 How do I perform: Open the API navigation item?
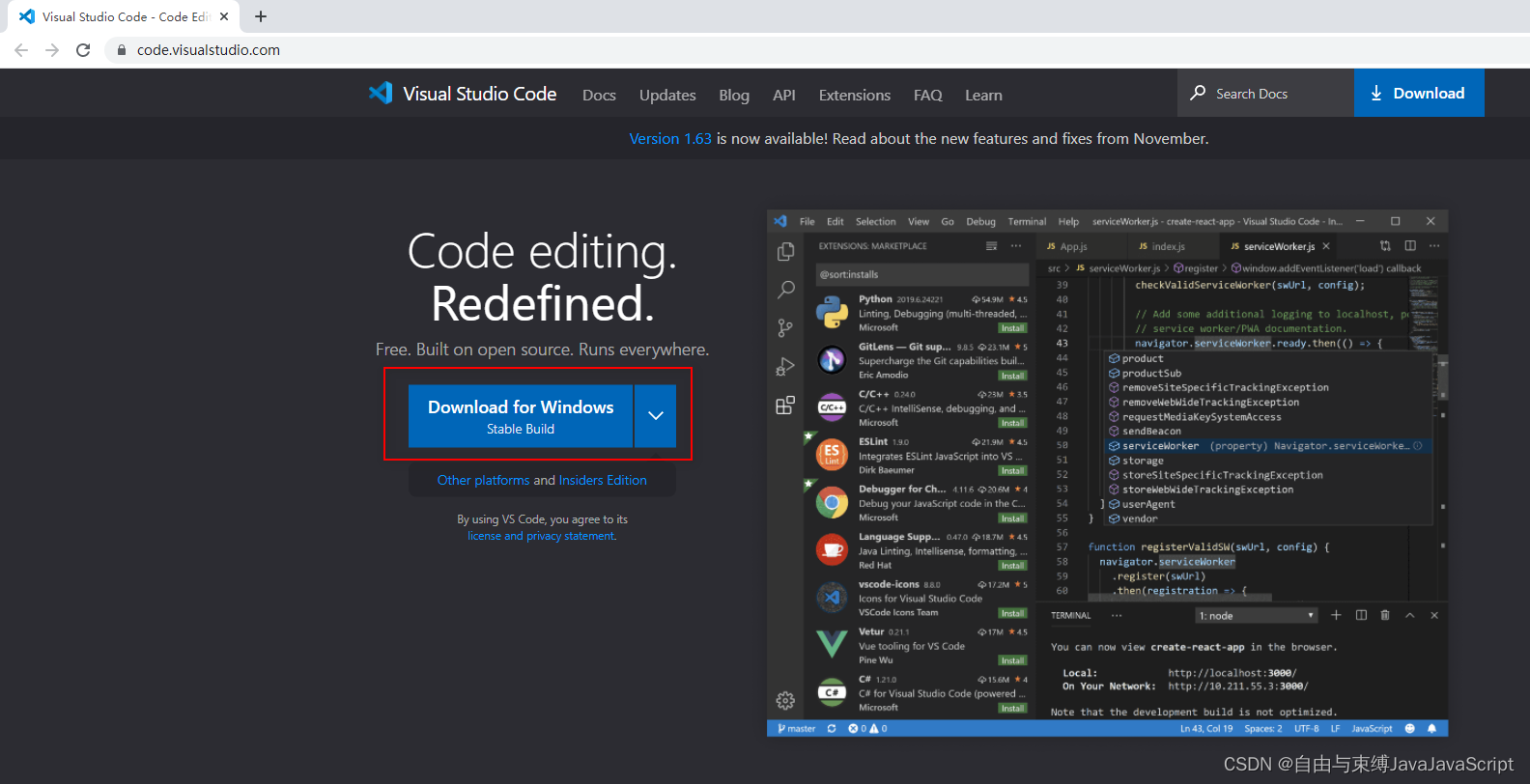tap(784, 95)
